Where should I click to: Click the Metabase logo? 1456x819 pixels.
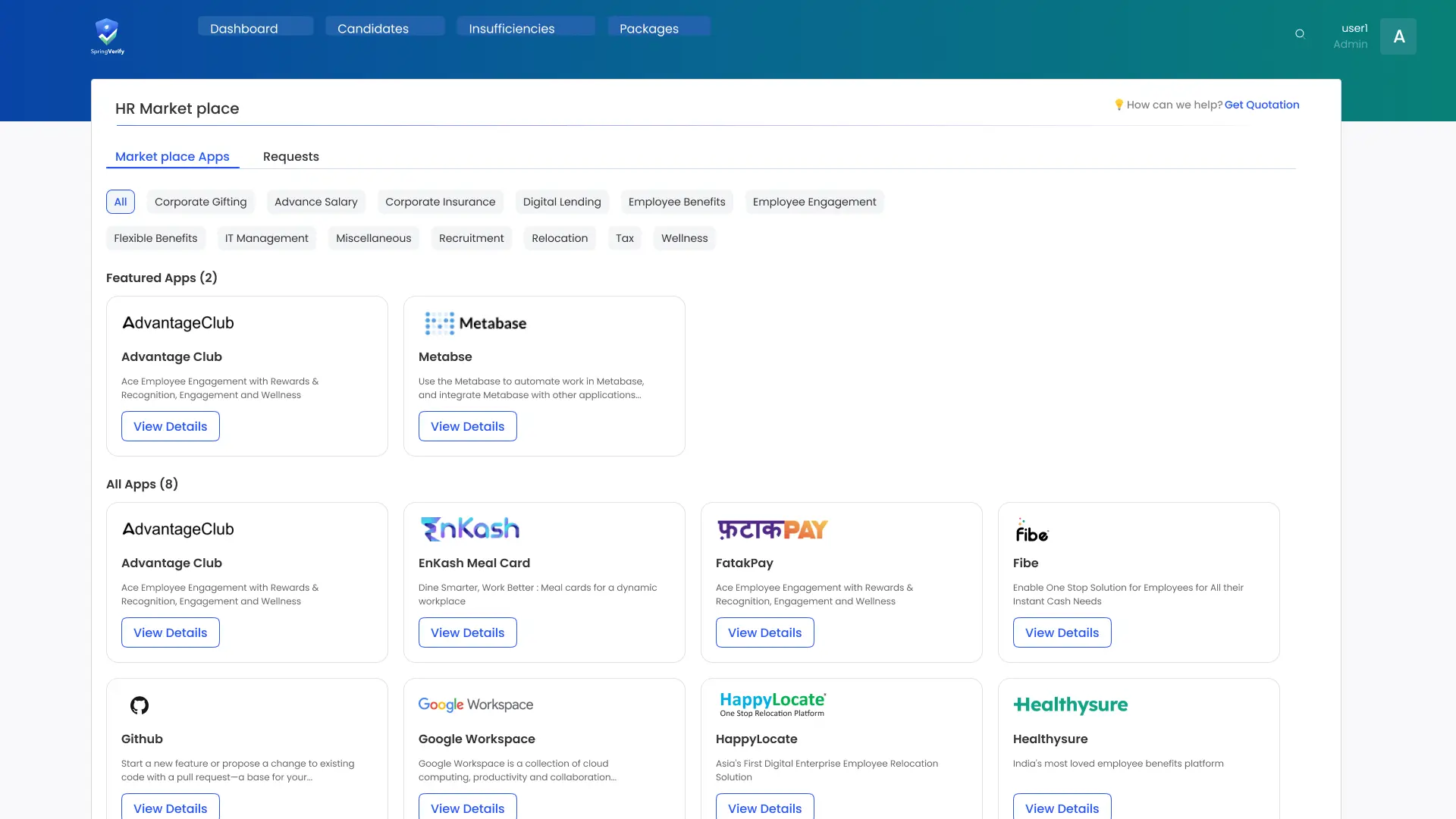tap(475, 323)
